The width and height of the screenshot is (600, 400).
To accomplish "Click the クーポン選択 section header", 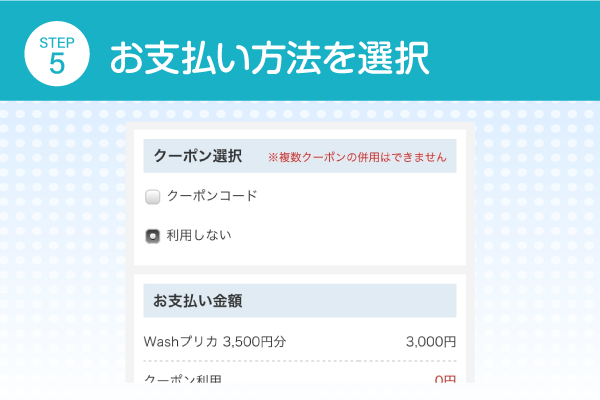I will click(x=198, y=156).
